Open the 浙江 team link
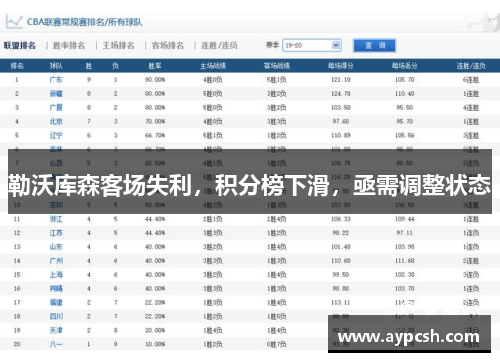 coord(56,219)
